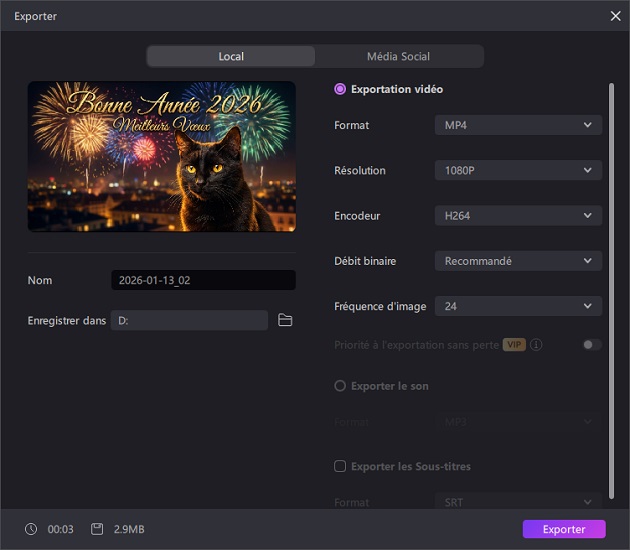Click the Nom text field
This screenshot has width=630, height=550.
tap(203, 280)
